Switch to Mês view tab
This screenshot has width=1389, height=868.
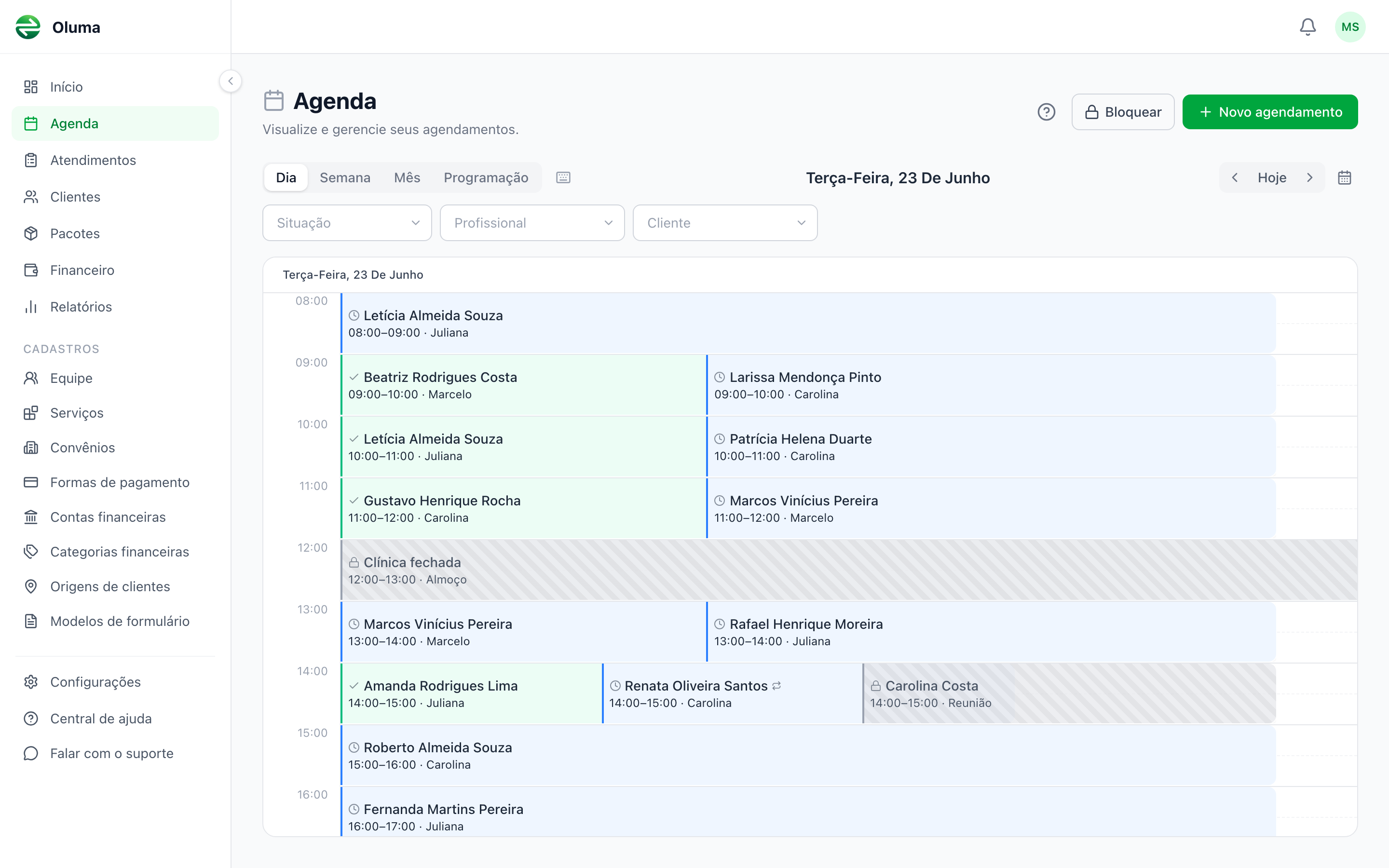pos(407,177)
